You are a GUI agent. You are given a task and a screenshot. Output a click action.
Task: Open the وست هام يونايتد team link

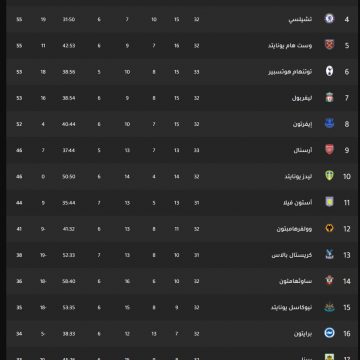click(x=290, y=45)
